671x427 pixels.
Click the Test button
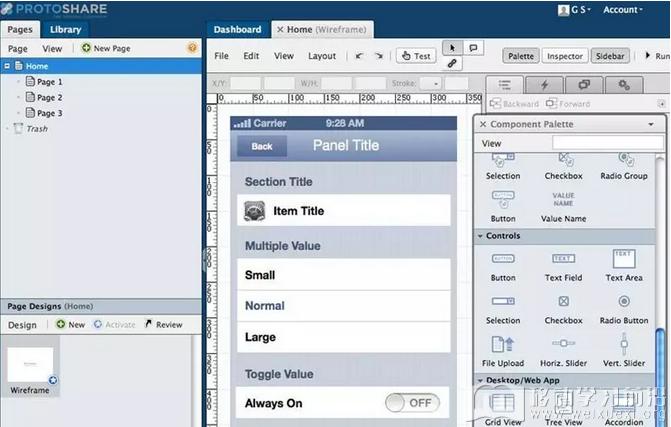tap(416, 56)
